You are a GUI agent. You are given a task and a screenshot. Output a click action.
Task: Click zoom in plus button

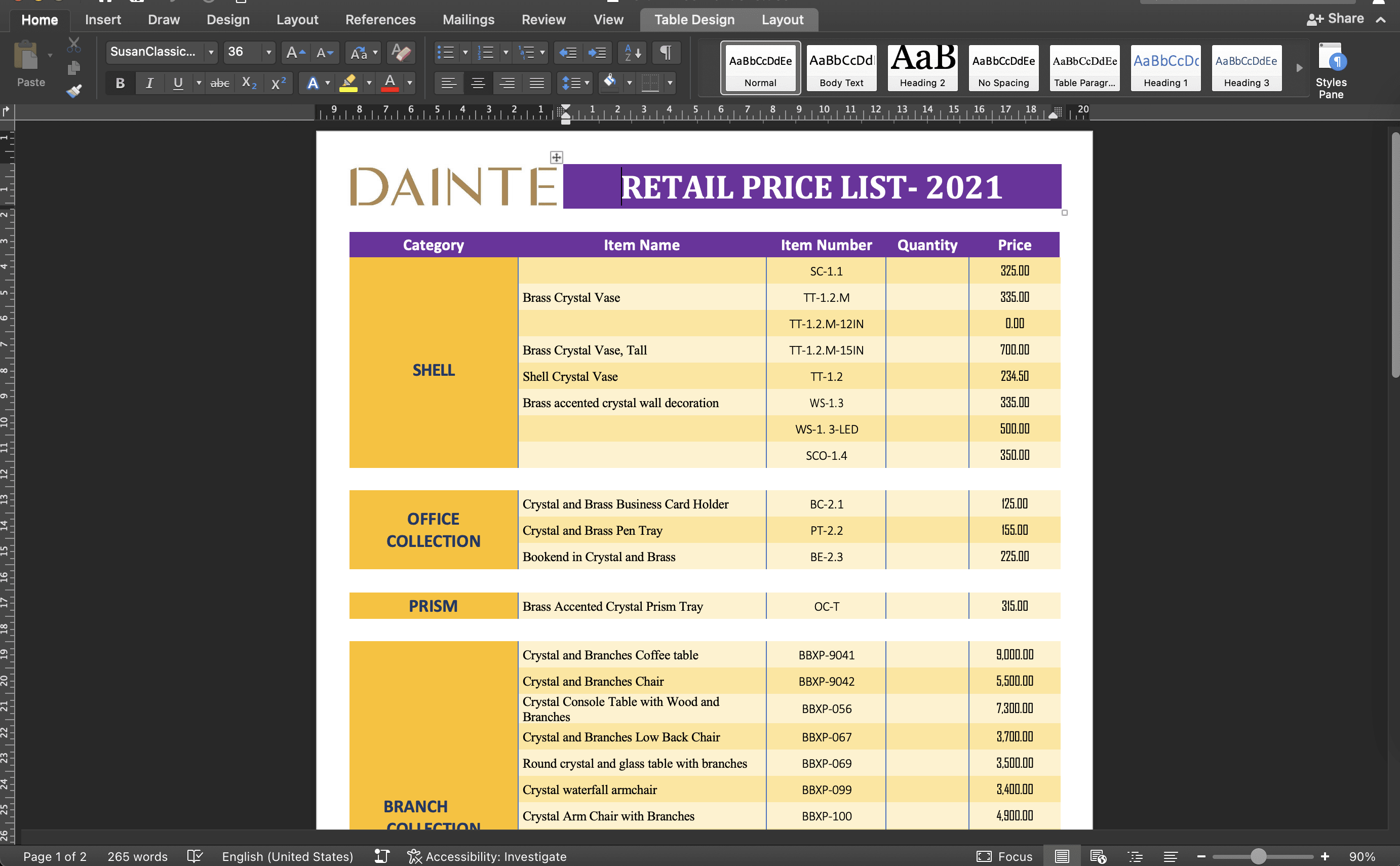click(1325, 856)
